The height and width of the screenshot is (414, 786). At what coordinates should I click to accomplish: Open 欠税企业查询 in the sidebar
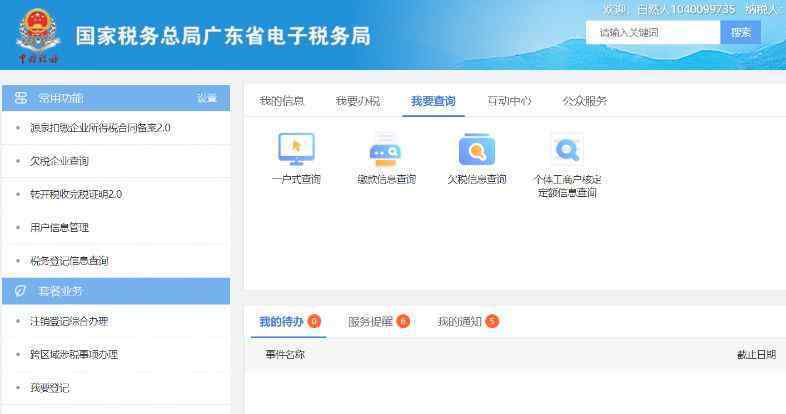coord(59,161)
